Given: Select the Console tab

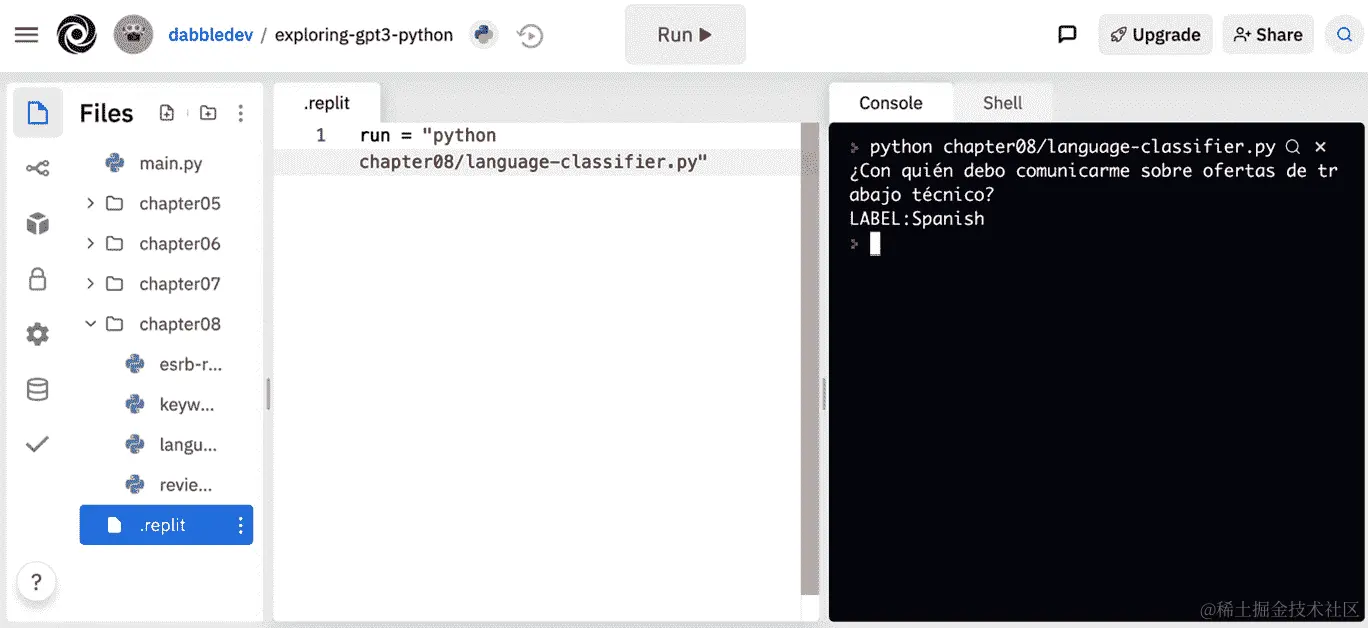Looking at the screenshot, I should [890, 102].
